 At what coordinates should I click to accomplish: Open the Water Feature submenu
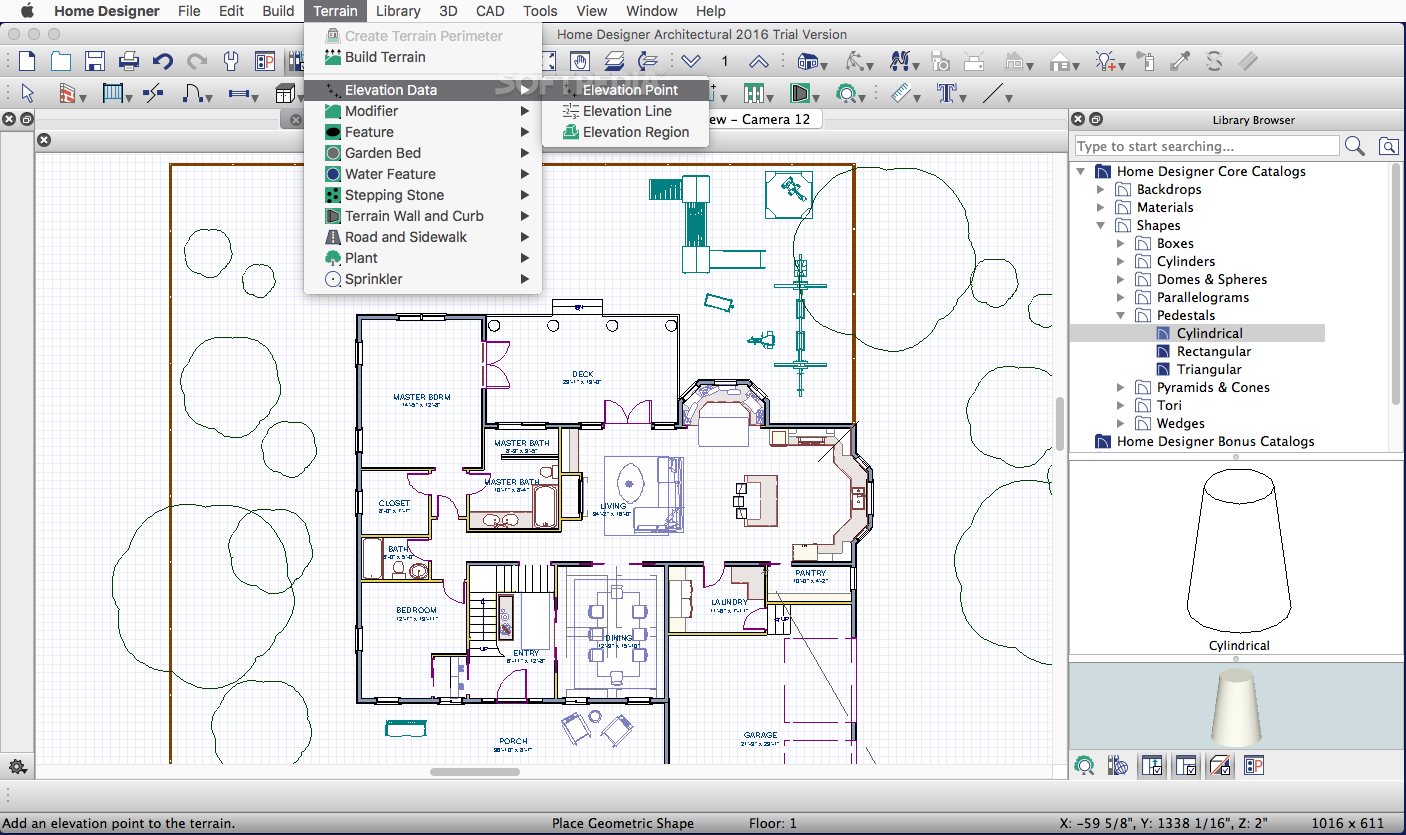(x=423, y=174)
